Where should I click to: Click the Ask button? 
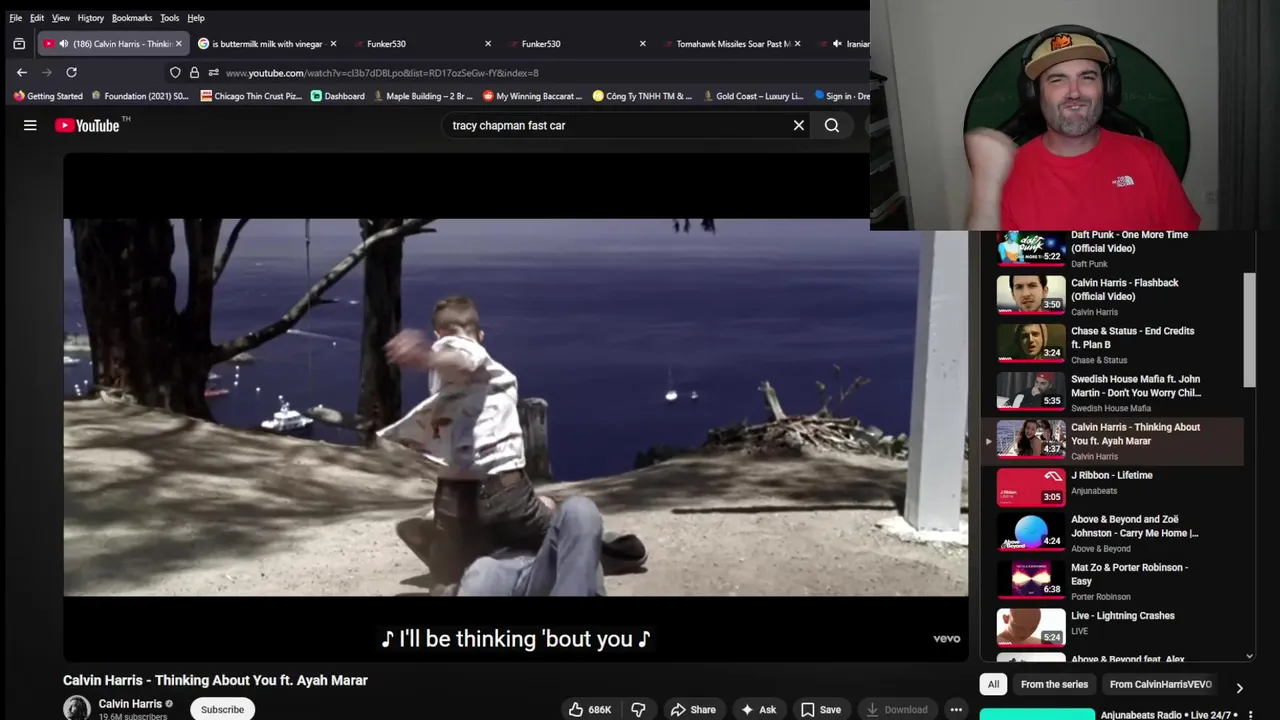point(758,709)
